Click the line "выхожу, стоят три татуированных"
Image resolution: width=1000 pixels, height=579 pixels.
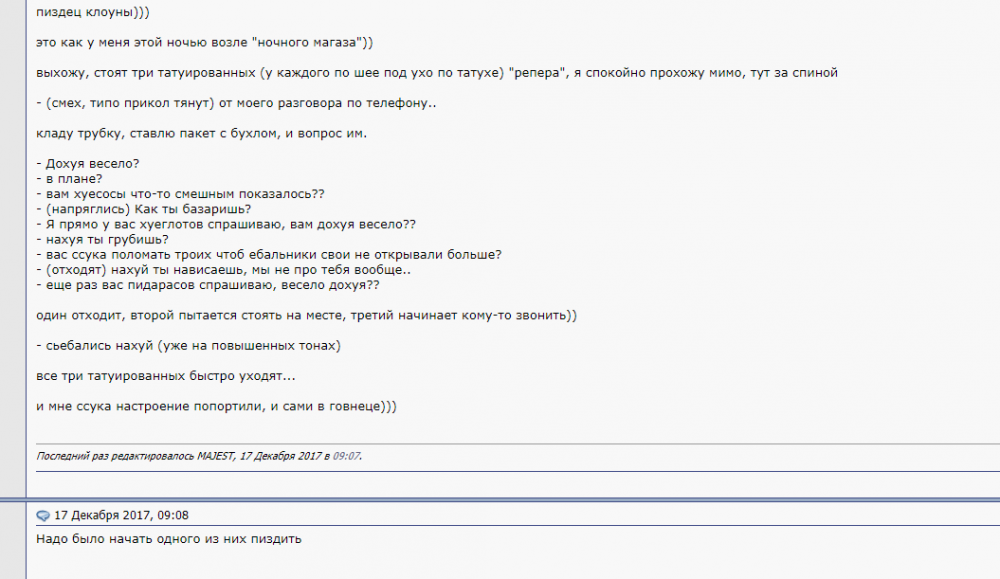(437, 73)
